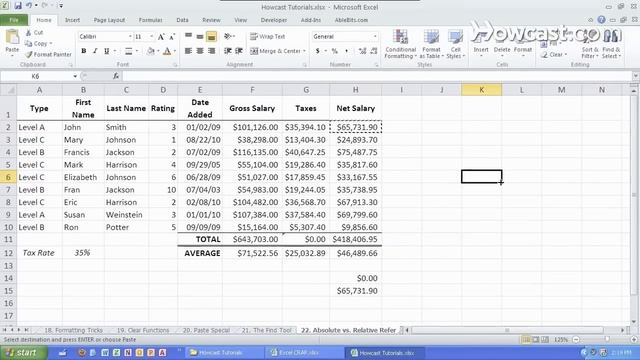Toggle underline formatting
This screenshot has height=360, width=640.
point(107,51)
